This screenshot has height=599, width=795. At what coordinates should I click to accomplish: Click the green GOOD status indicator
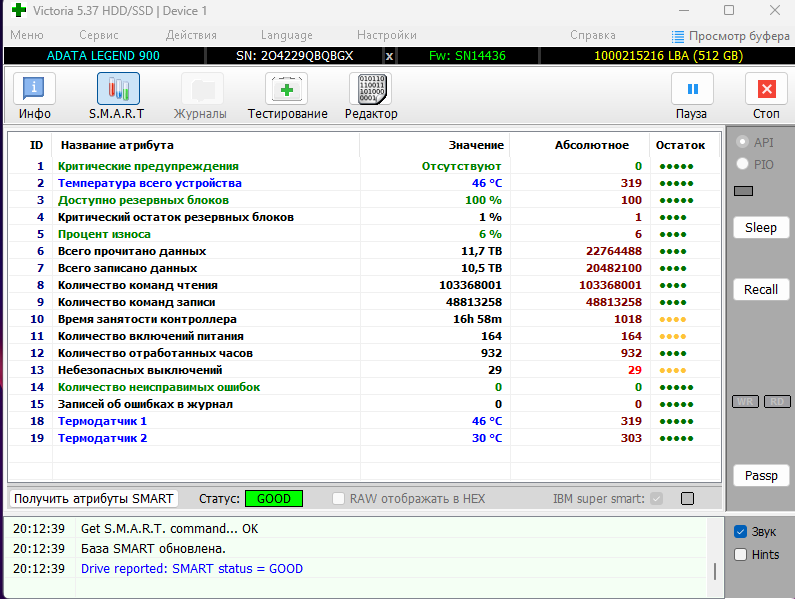pos(274,499)
